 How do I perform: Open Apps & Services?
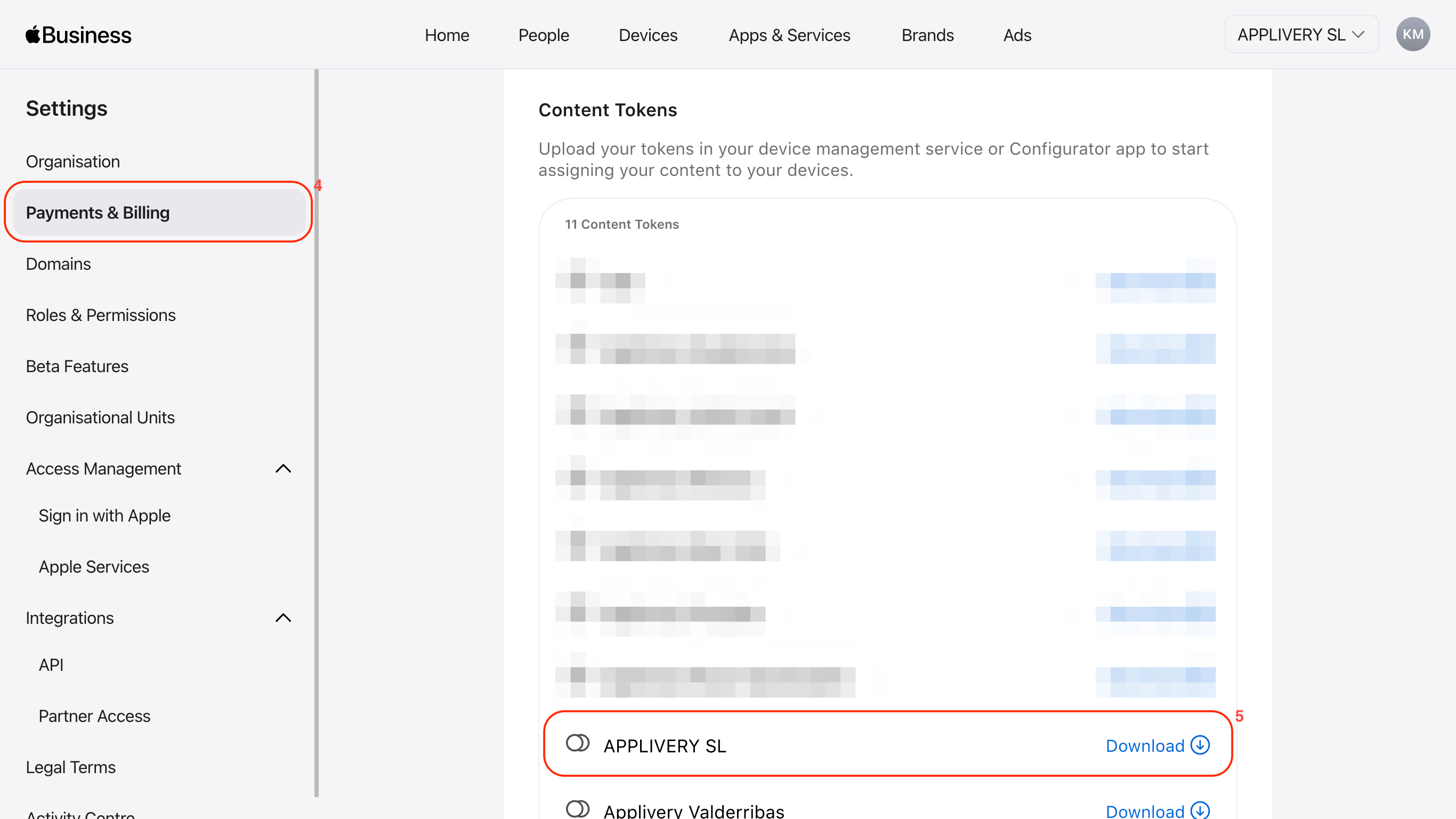pos(789,35)
